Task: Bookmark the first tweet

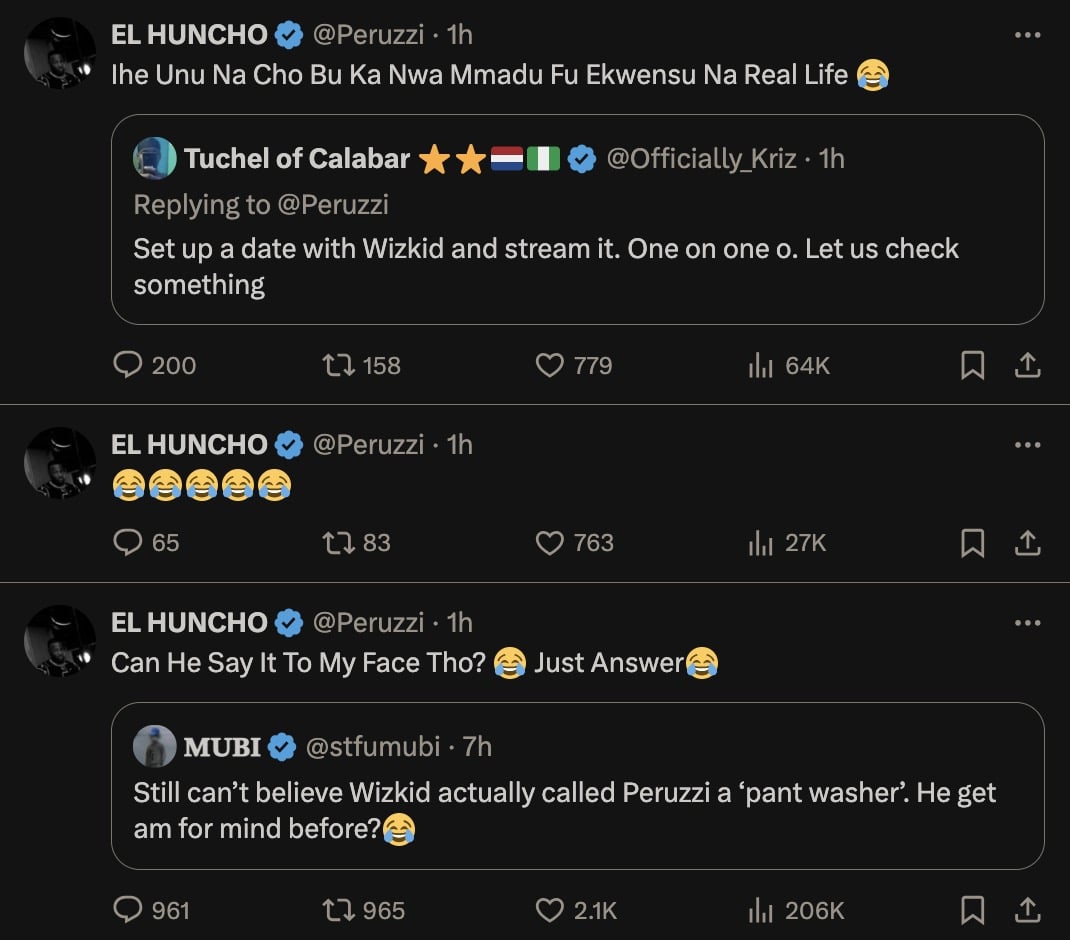Action: [x=973, y=365]
